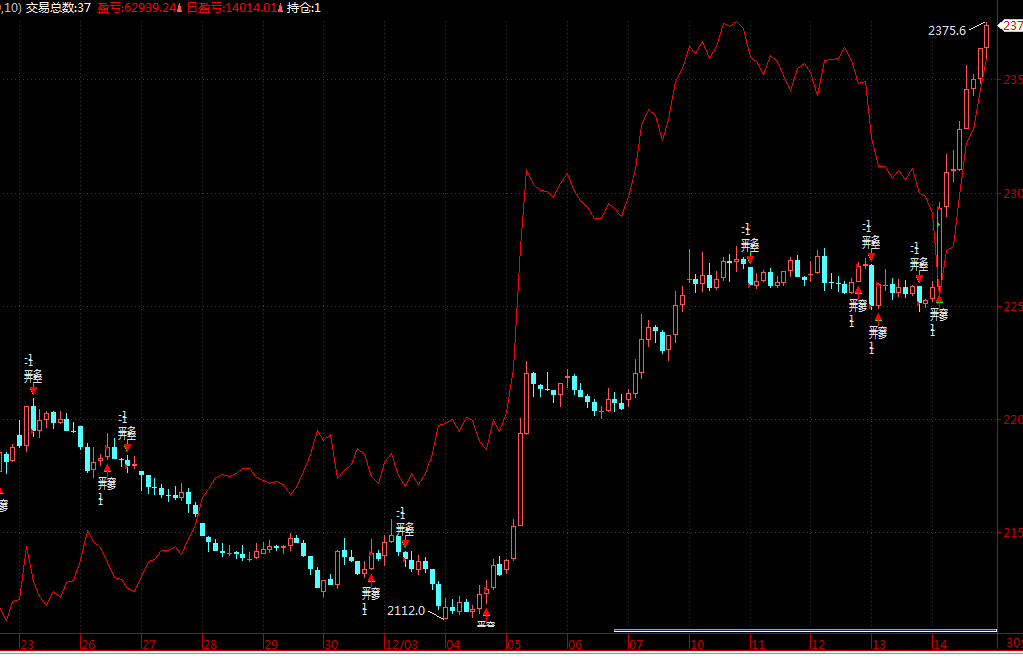Click the latest-price tag on the price axis
This screenshot has height=657, width=1023.
[x=1011, y=25]
